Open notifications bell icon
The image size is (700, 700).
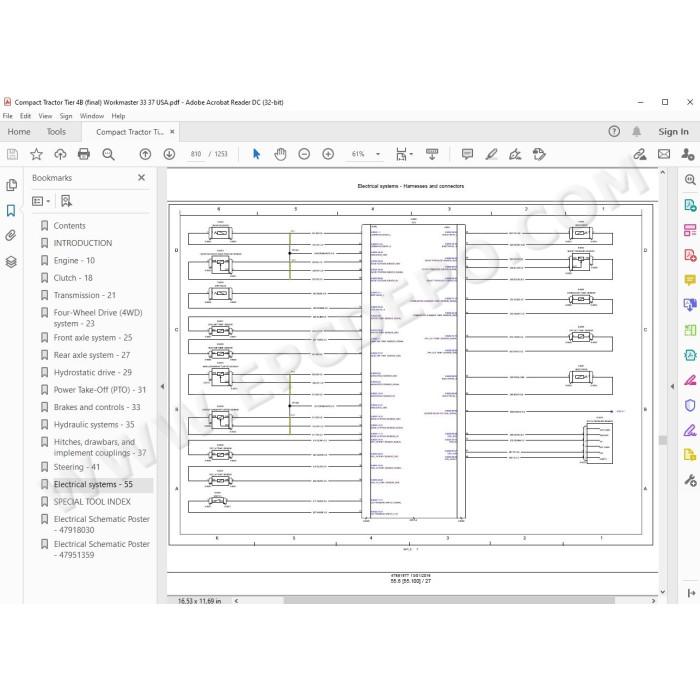pos(637,132)
